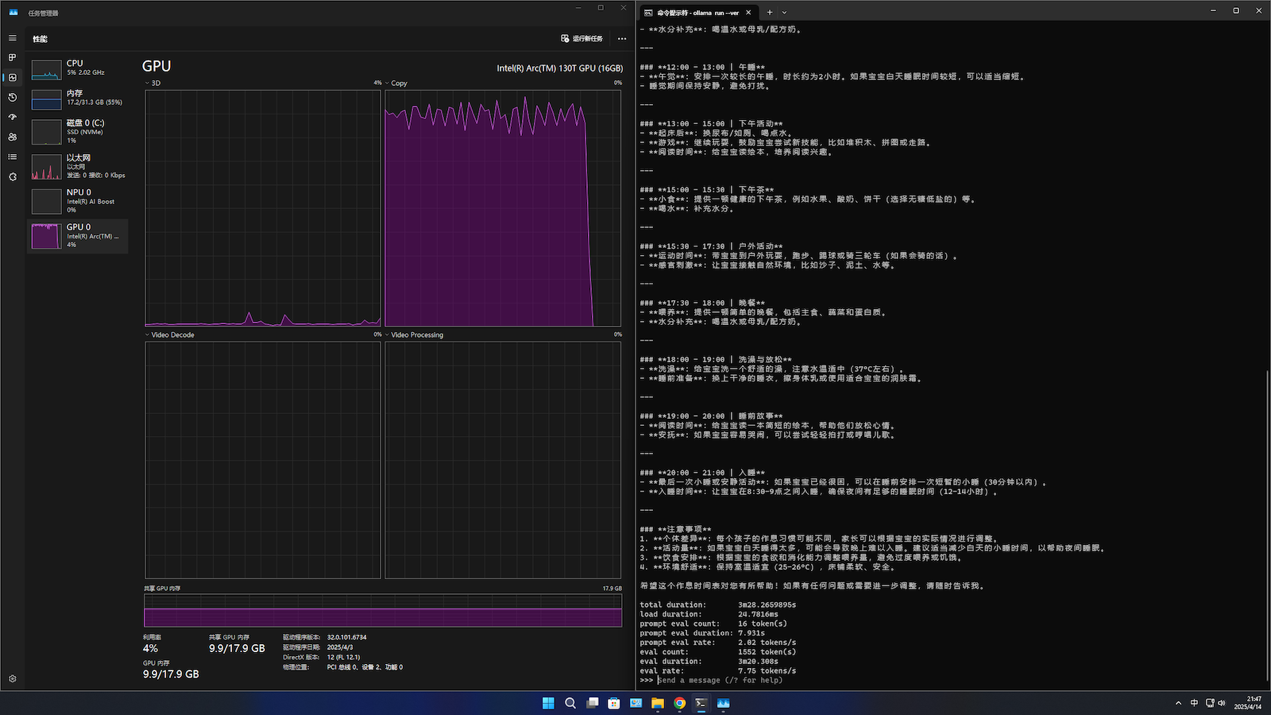Select the NPU 0 performance item
Viewport: 1271px width, 715px height.
coord(78,200)
